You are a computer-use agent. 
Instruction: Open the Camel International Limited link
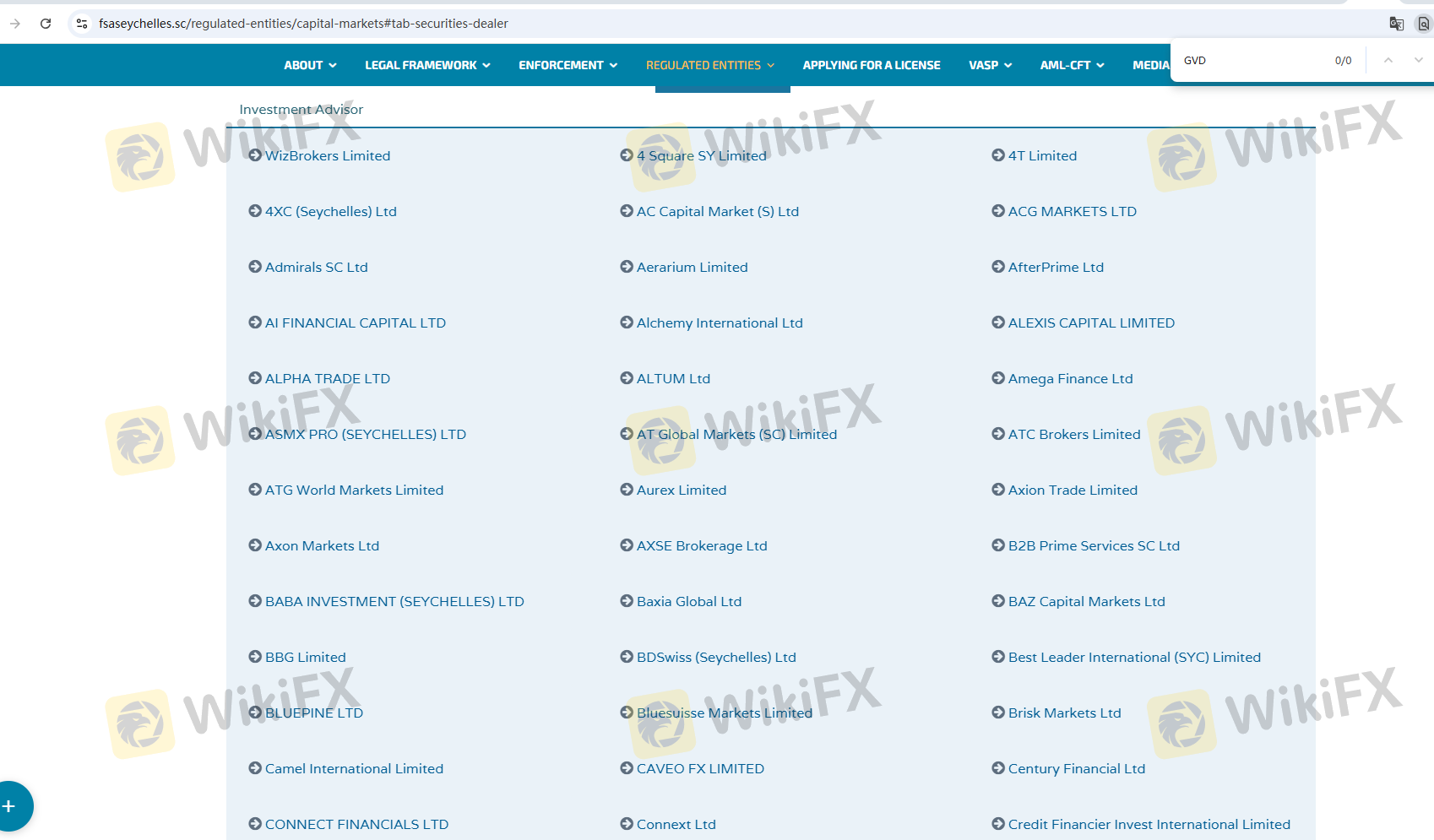pos(354,768)
